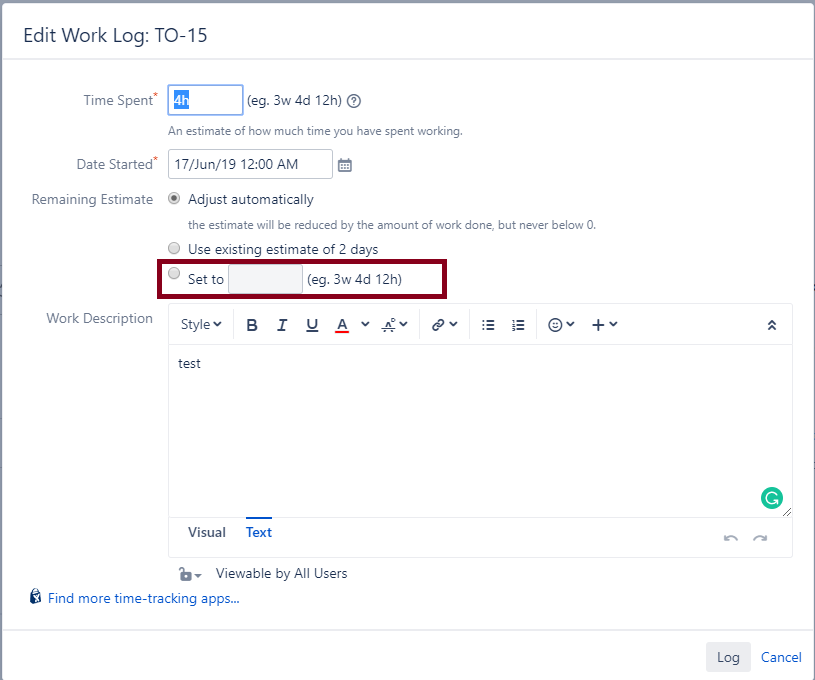The image size is (815, 680).
Task: Apply underline formatting in the editor
Action: (x=311, y=324)
